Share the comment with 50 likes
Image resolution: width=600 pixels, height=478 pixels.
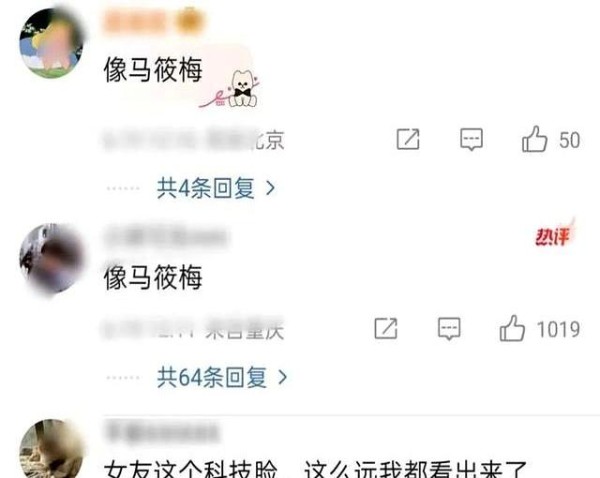click(408, 139)
